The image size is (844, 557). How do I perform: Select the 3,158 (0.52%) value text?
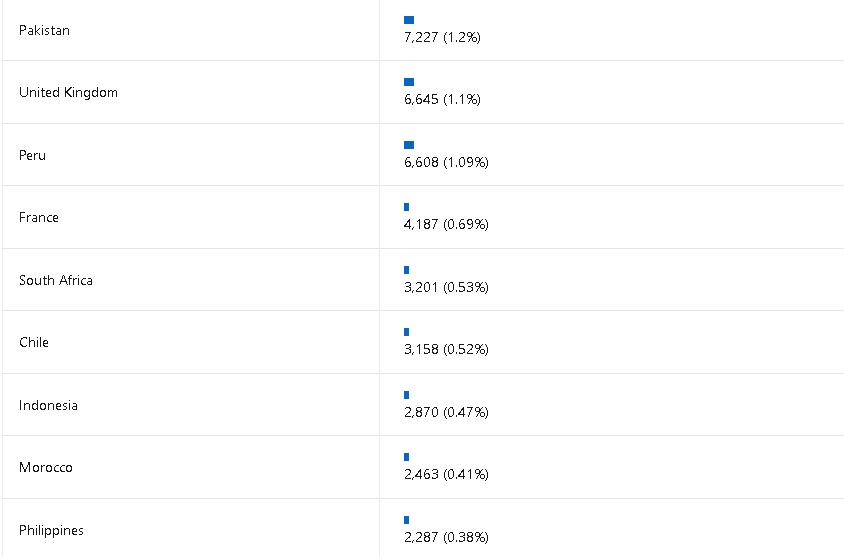[x=446, y=349]
